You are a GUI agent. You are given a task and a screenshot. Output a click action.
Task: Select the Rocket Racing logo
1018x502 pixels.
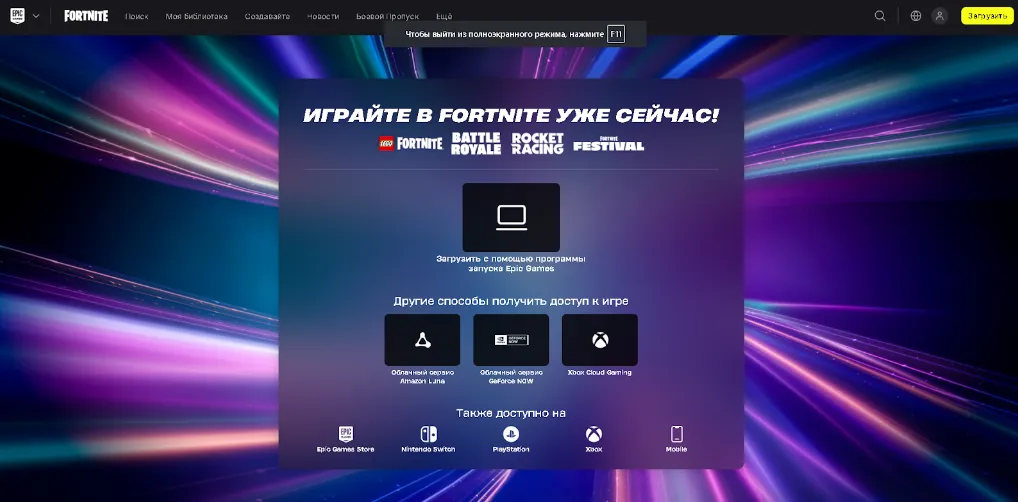(537, 144)
